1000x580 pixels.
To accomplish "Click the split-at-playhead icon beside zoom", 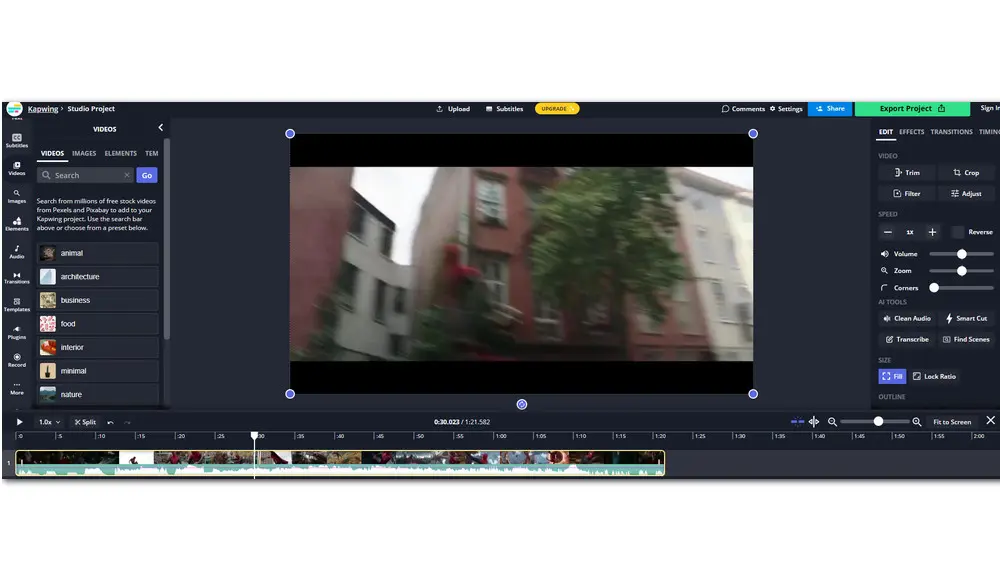I will tap(814, 422).
